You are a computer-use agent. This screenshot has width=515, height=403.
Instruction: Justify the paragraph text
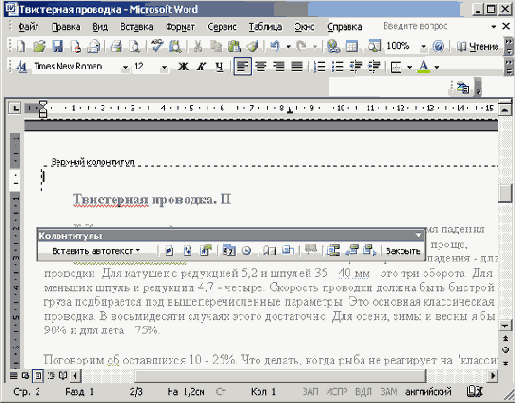pos(297,67)
